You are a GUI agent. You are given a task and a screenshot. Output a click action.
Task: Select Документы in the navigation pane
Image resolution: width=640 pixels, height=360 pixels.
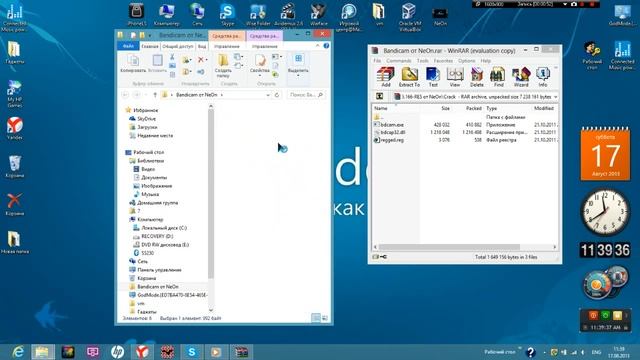pos(153,178)
